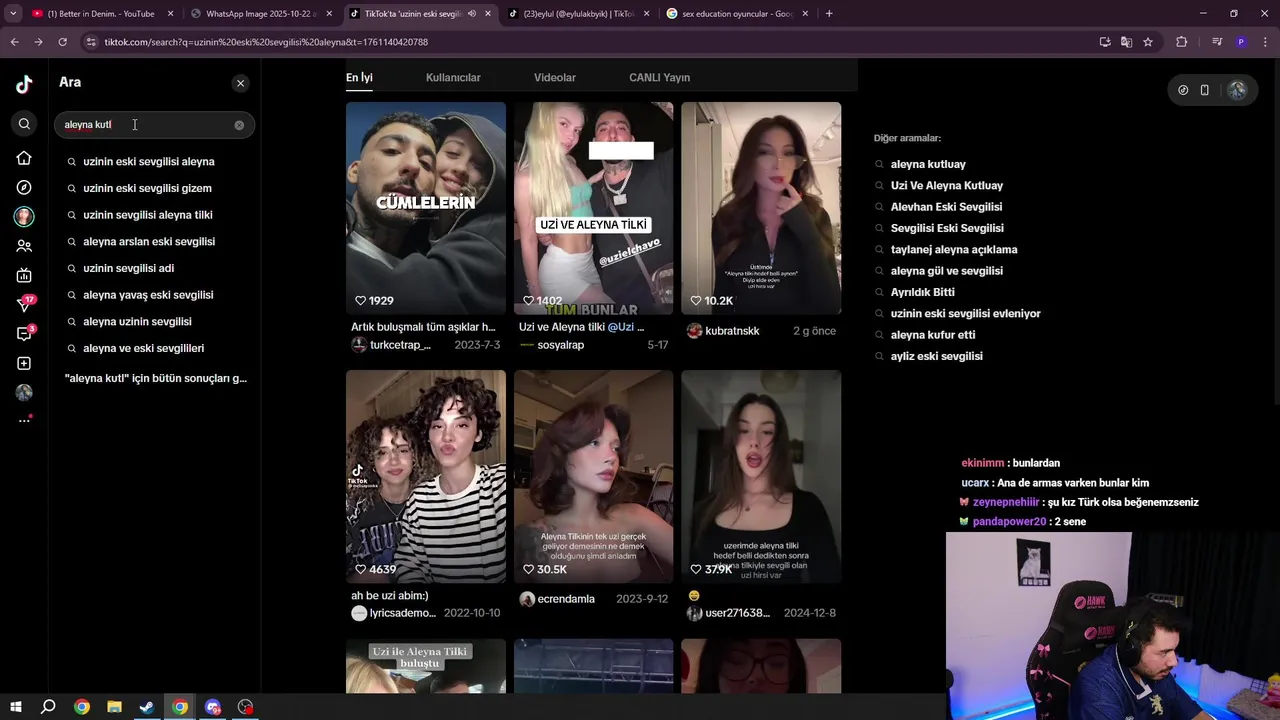The width and height of the screenshot is (1280, 720).
Task: Click the Upload plus icon in the sidebar
Action: point(24,363)
